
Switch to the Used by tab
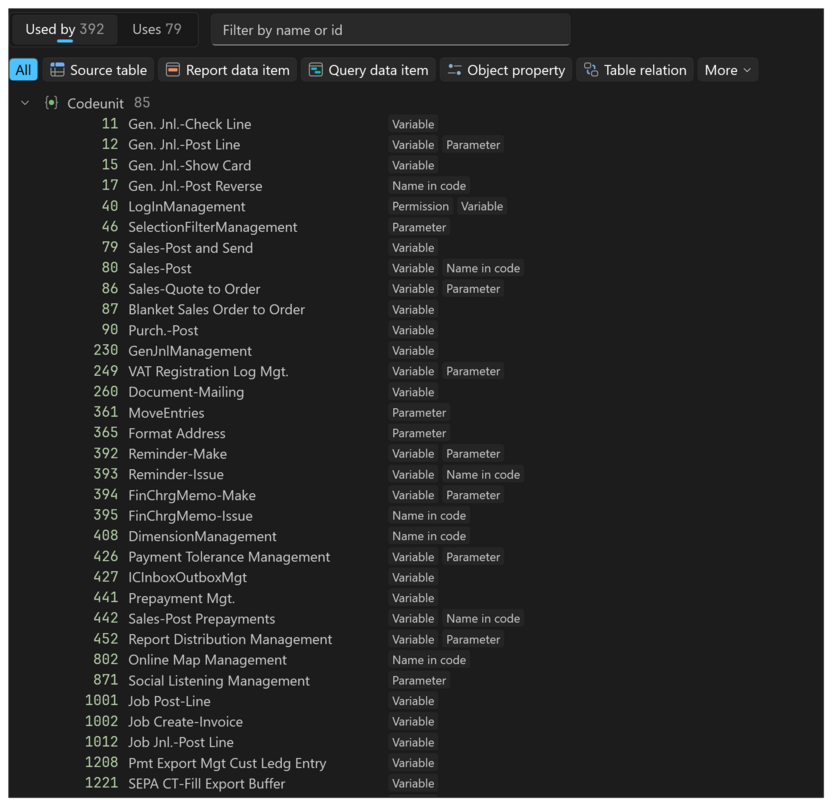coord(65,29)
